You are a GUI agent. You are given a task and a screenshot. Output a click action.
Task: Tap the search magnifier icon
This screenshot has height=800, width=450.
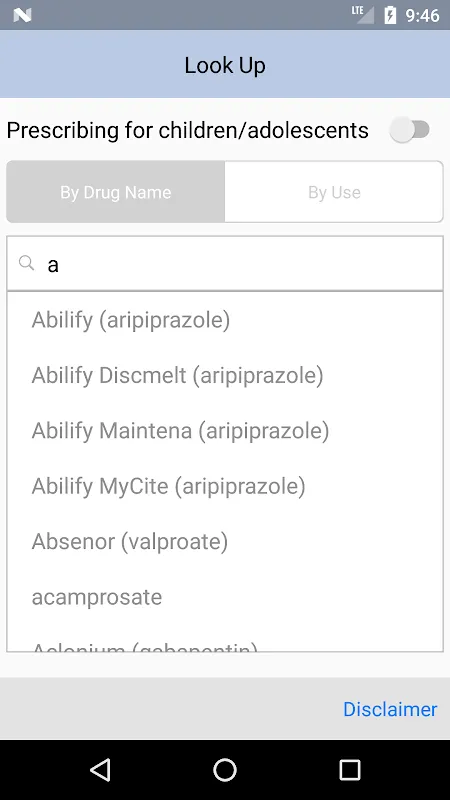click(26, 263)
